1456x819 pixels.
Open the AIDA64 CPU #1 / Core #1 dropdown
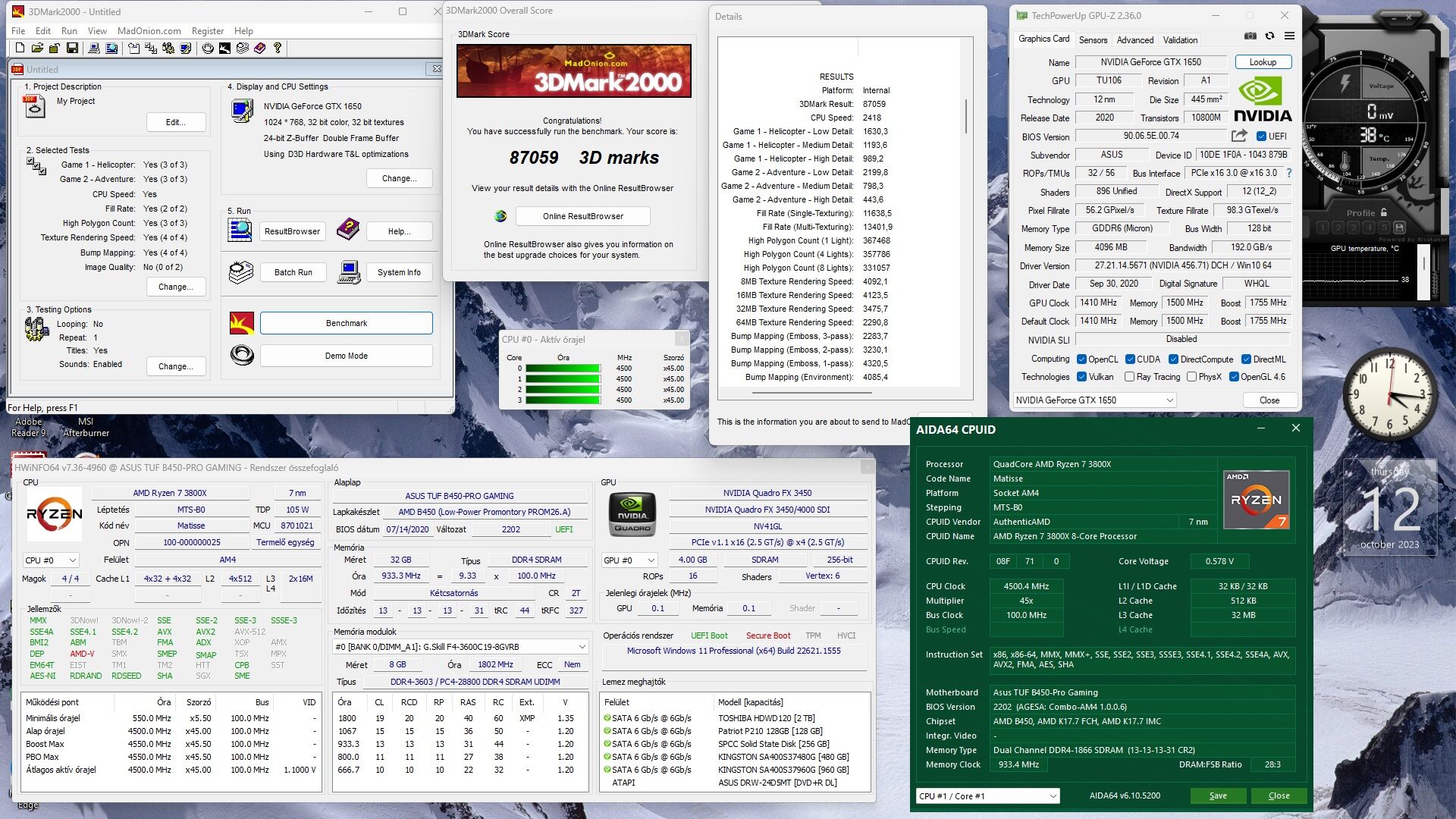[987, 795]
